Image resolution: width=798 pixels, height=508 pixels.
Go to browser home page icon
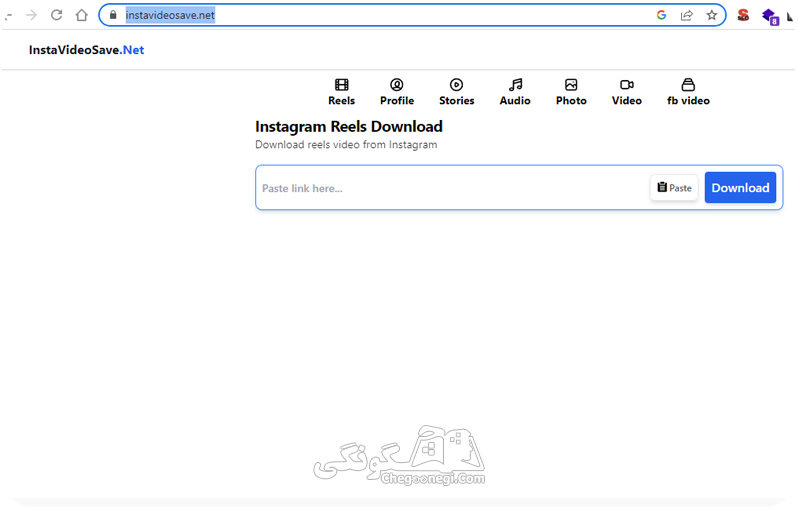(81, 15)
